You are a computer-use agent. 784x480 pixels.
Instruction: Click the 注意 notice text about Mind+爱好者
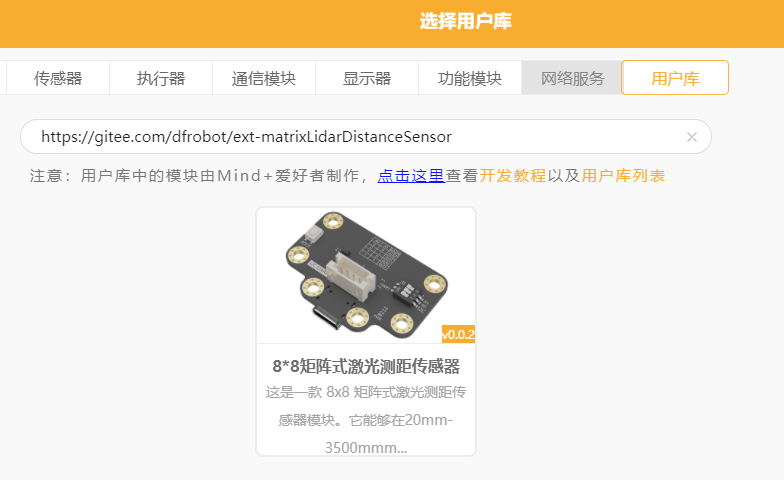pyautogui.click(x=199, y=176)
